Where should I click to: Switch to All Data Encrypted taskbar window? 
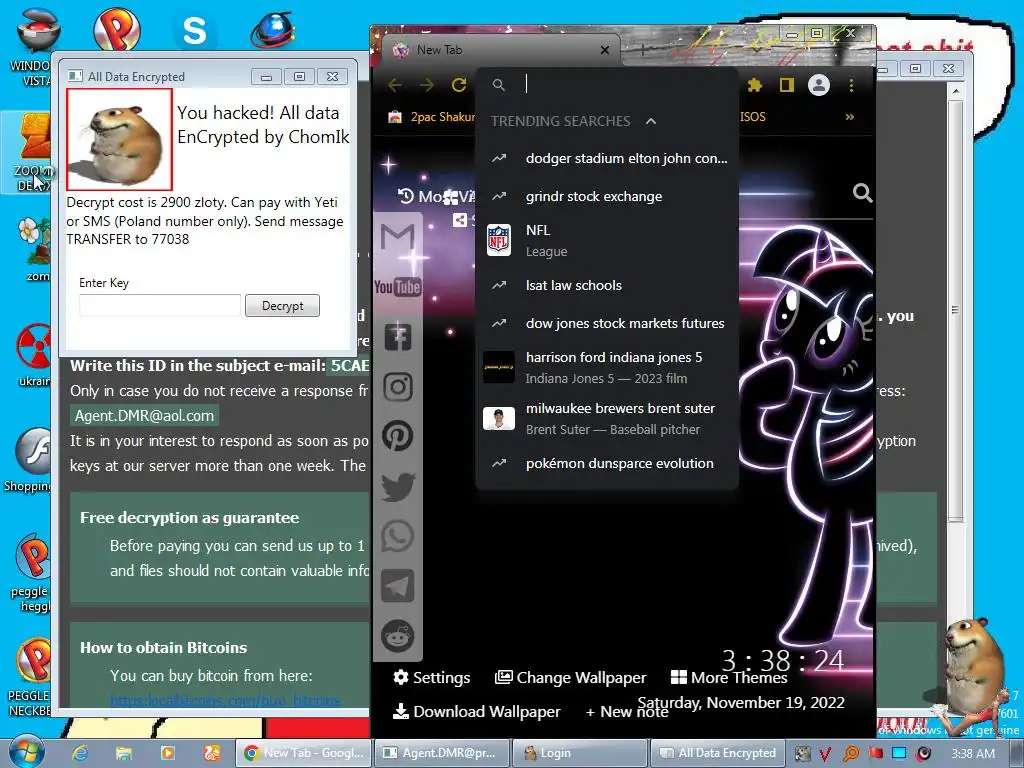click(717, 753)
